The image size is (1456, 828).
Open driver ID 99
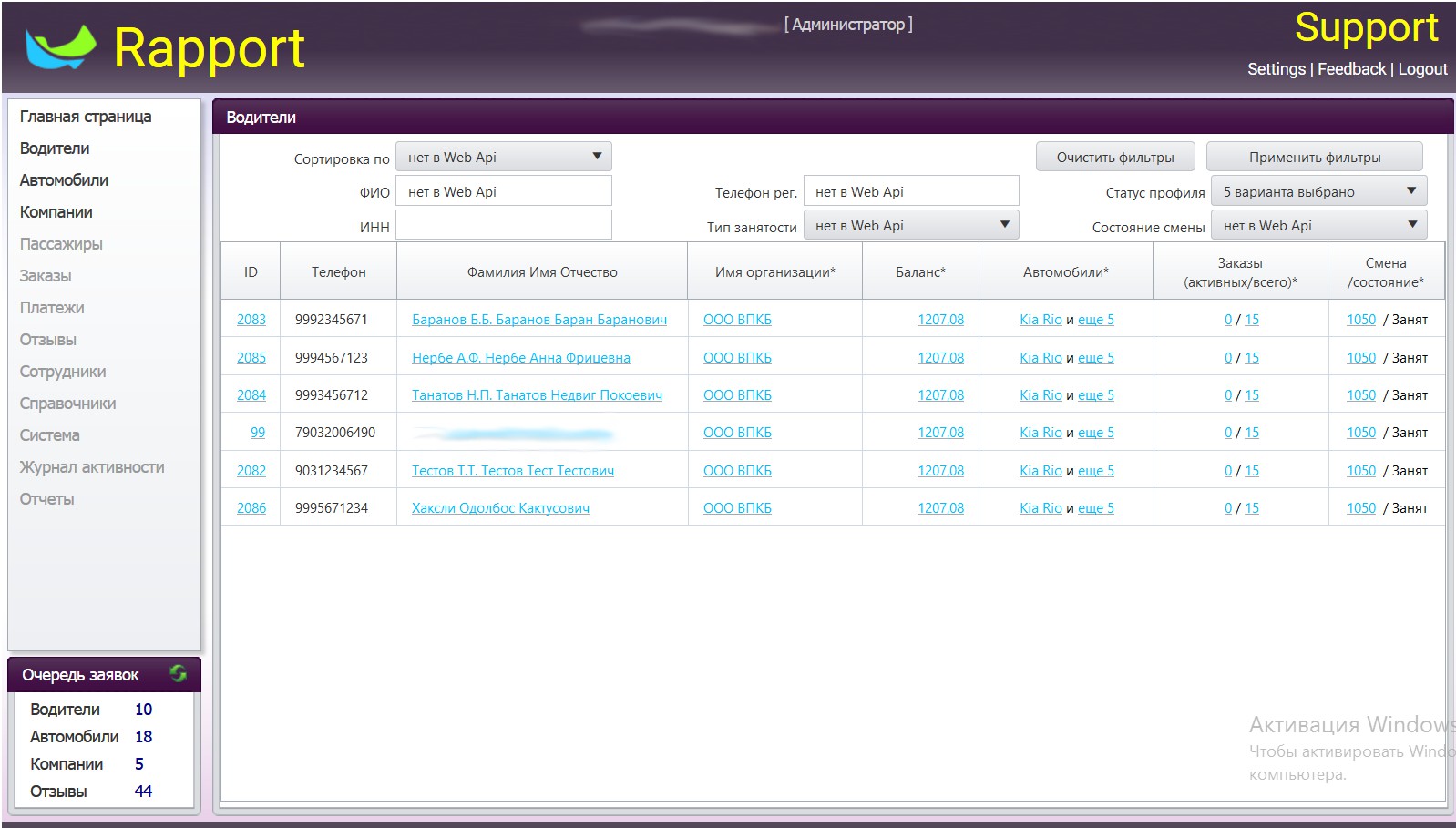[x=258, y=433]
